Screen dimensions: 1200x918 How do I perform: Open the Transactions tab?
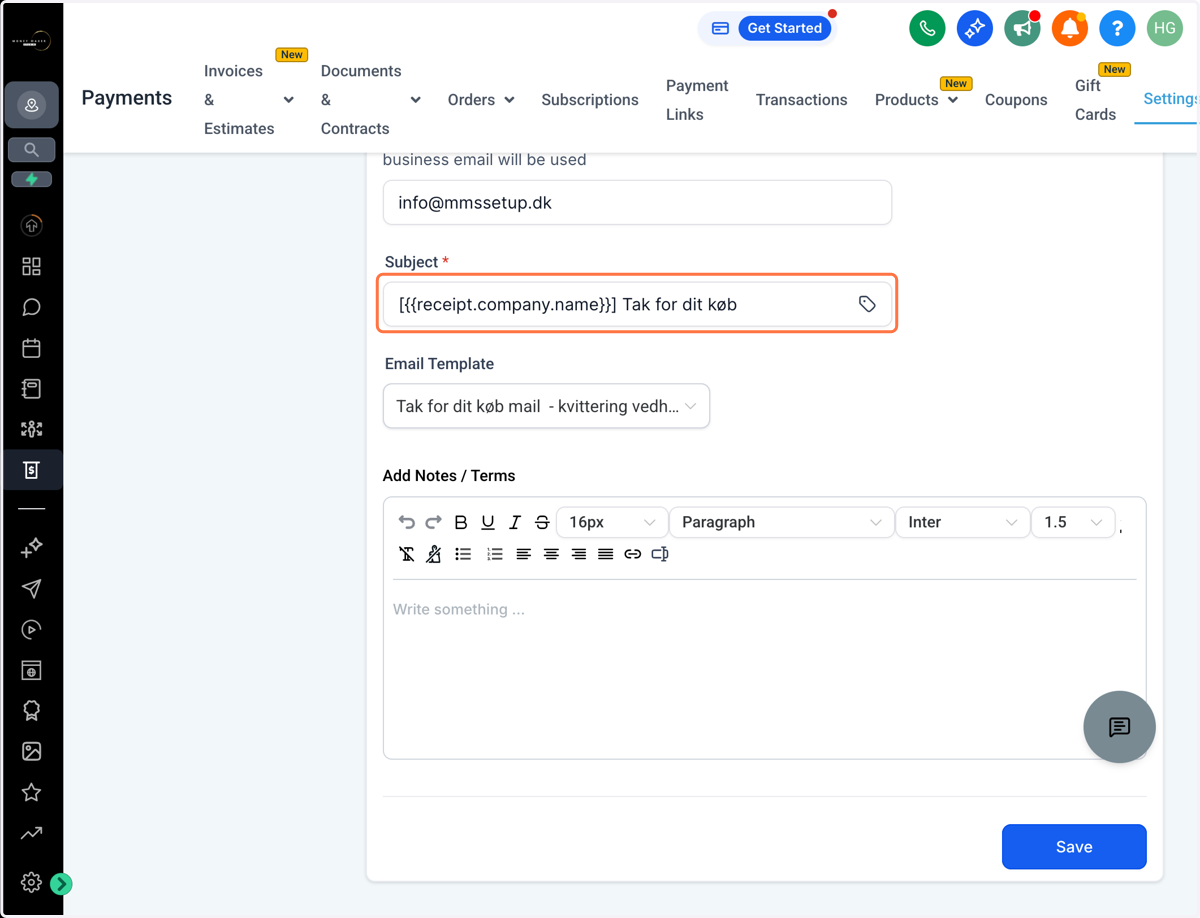point(801,100)
